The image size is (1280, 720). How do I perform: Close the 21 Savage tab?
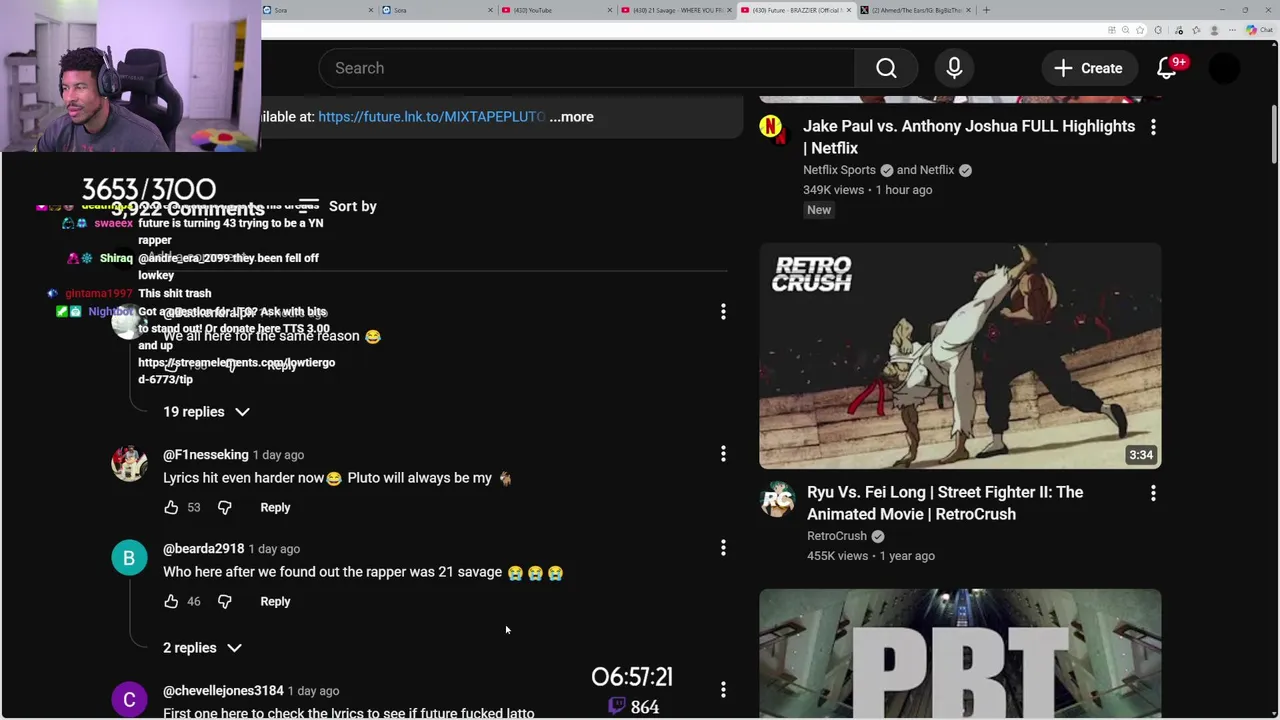pos(730,10)
